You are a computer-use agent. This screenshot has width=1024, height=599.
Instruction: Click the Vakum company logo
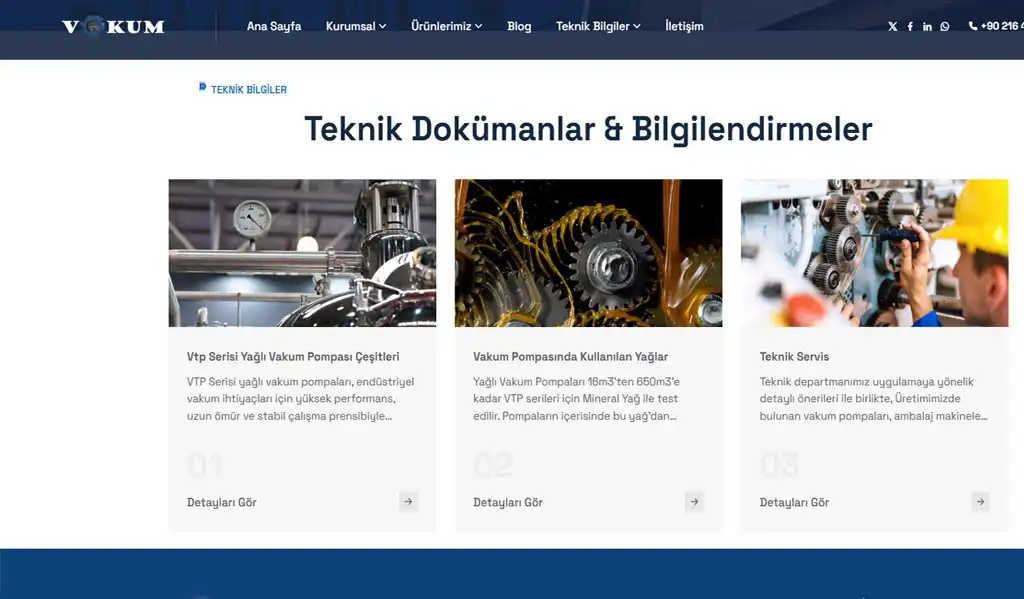115,26
